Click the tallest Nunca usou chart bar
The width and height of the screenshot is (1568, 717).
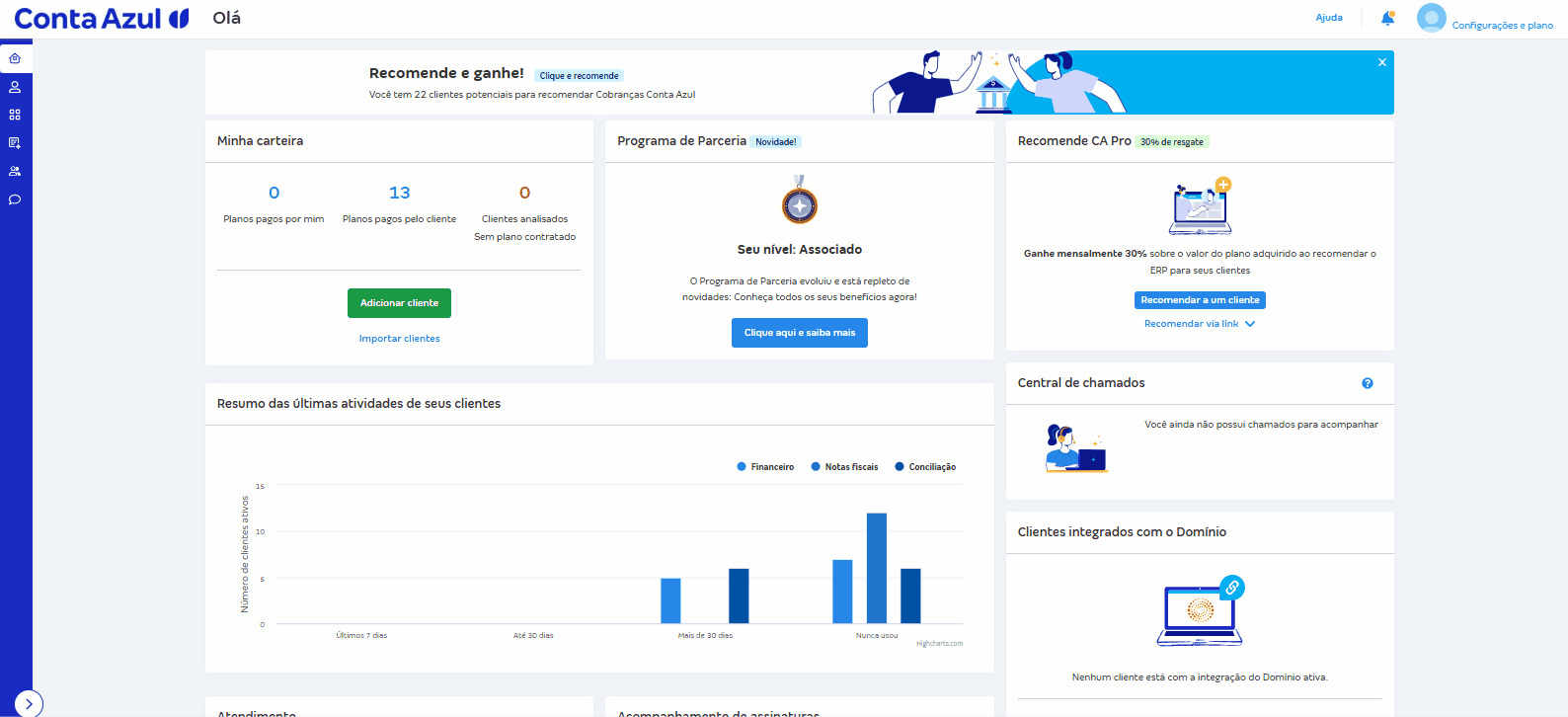pyautogui.click(x=877, y=568)
